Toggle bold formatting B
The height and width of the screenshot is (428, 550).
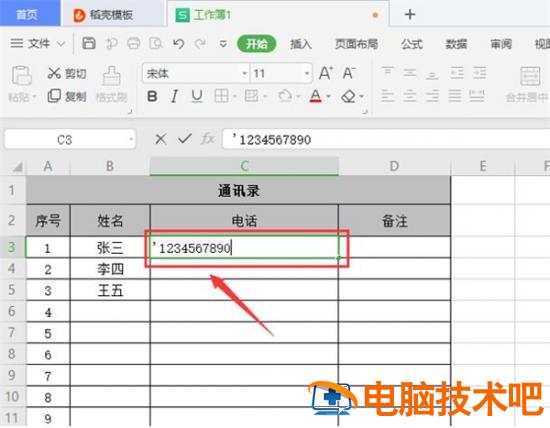(152, 96)
